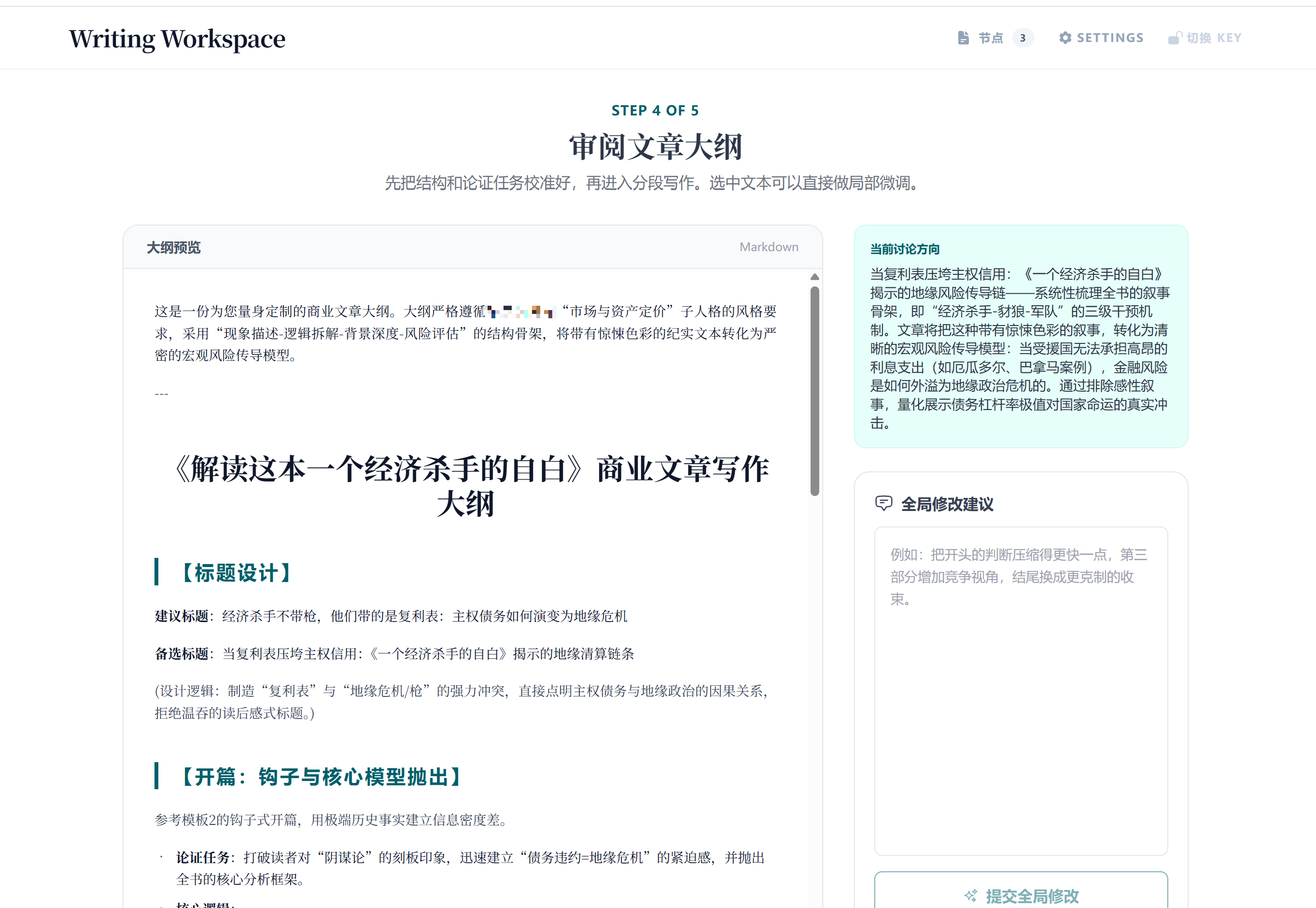Click the gear icon left of SETTINGS text

point(1066,38)
